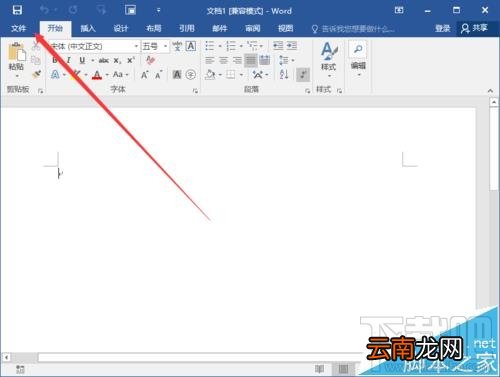
Task: Collapse the ribbon with the chevron
Action: (x=490, y=90)
